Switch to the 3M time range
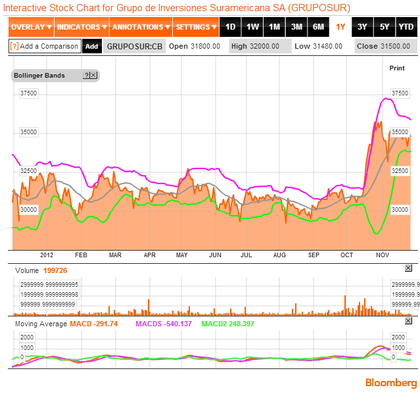The height and width of the screenshot is (398, 420). pos(296,27)
